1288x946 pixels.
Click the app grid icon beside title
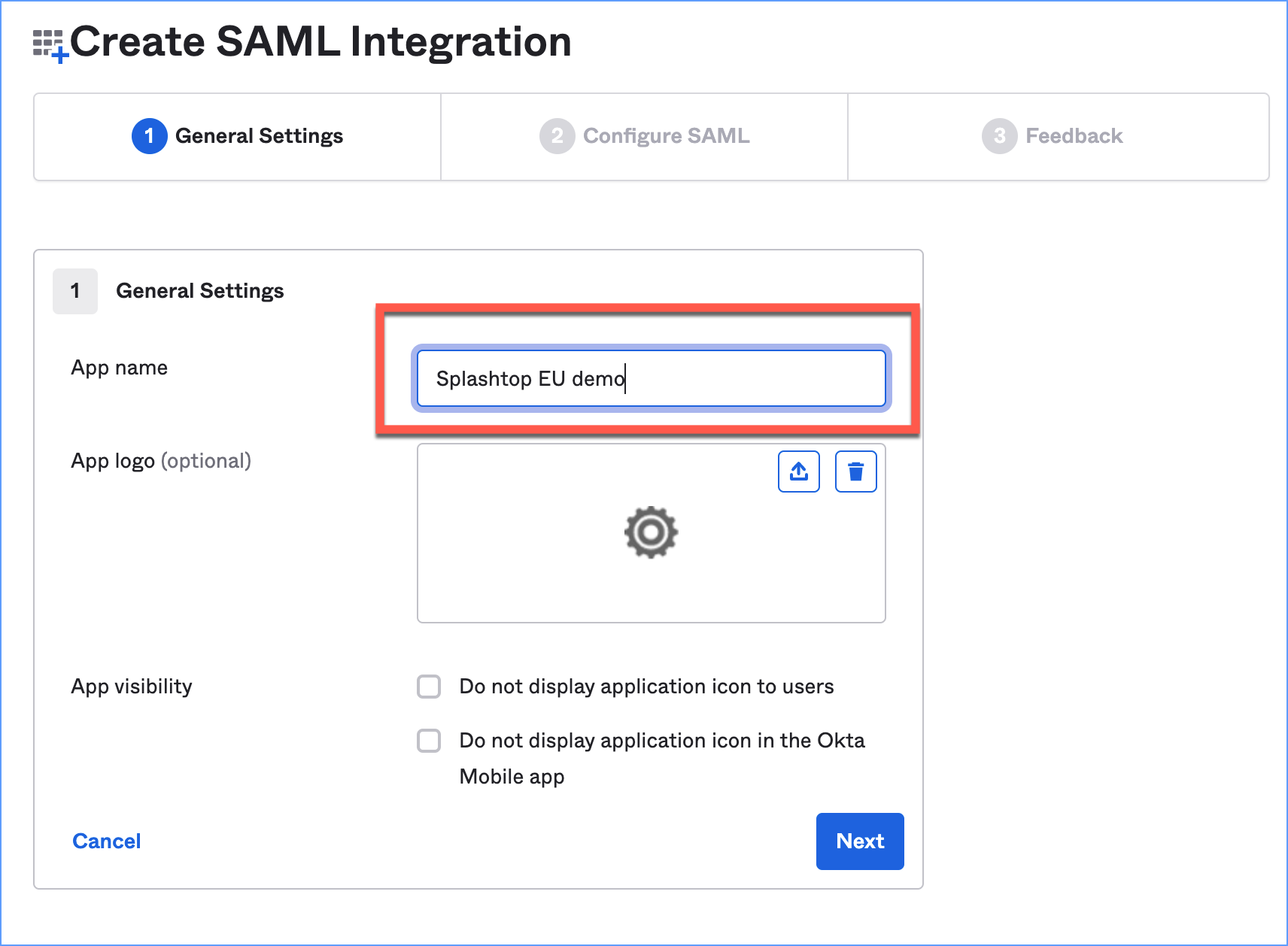[x=50, y=45]
